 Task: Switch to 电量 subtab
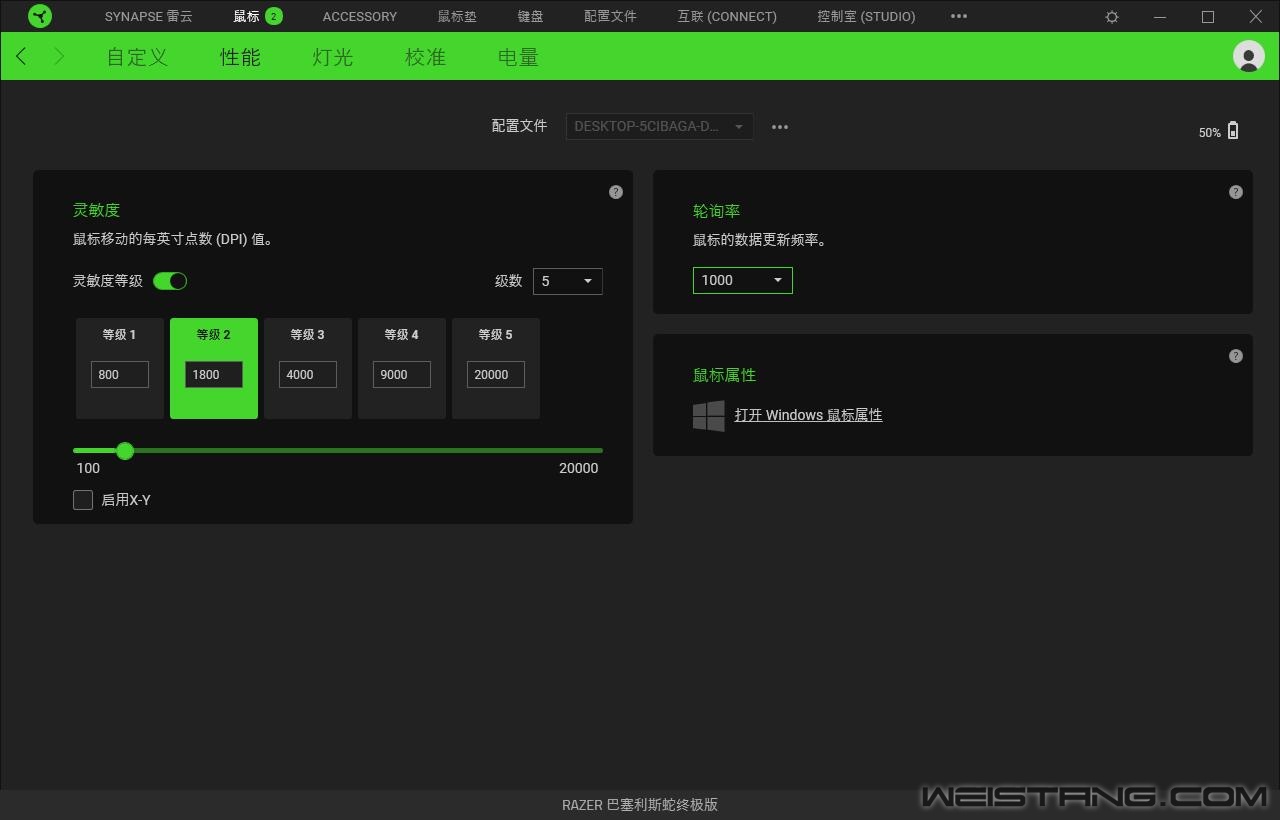518,57
